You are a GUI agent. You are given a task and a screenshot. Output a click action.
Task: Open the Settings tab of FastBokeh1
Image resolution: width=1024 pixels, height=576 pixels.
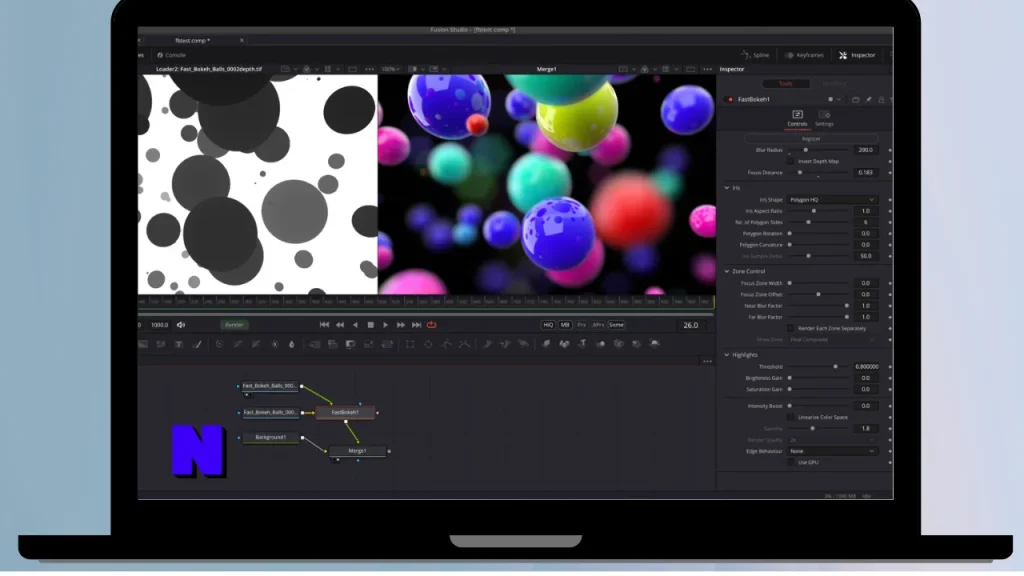(x=824, y=118)
